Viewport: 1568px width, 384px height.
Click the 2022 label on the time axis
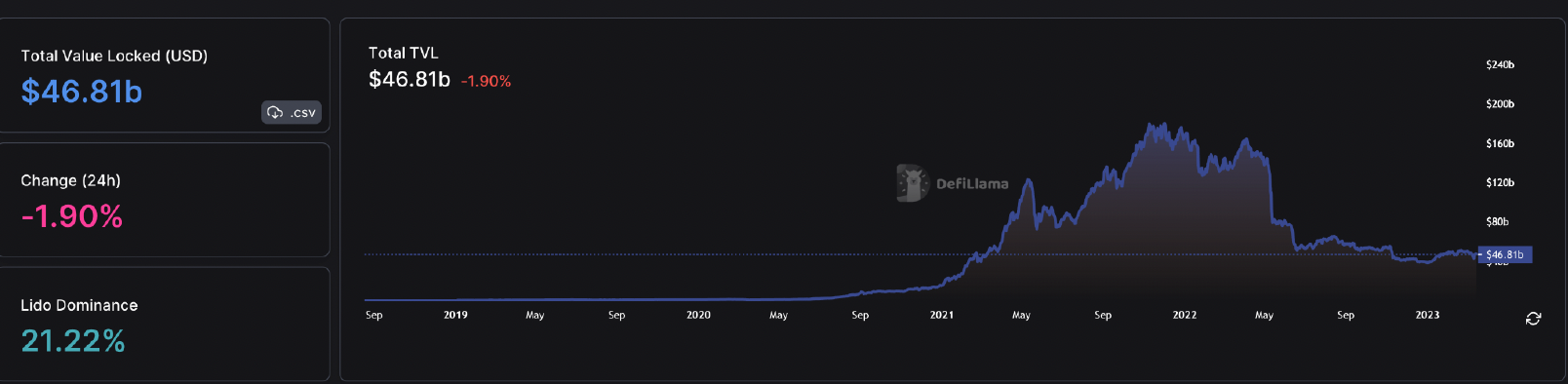(1185, 315)
